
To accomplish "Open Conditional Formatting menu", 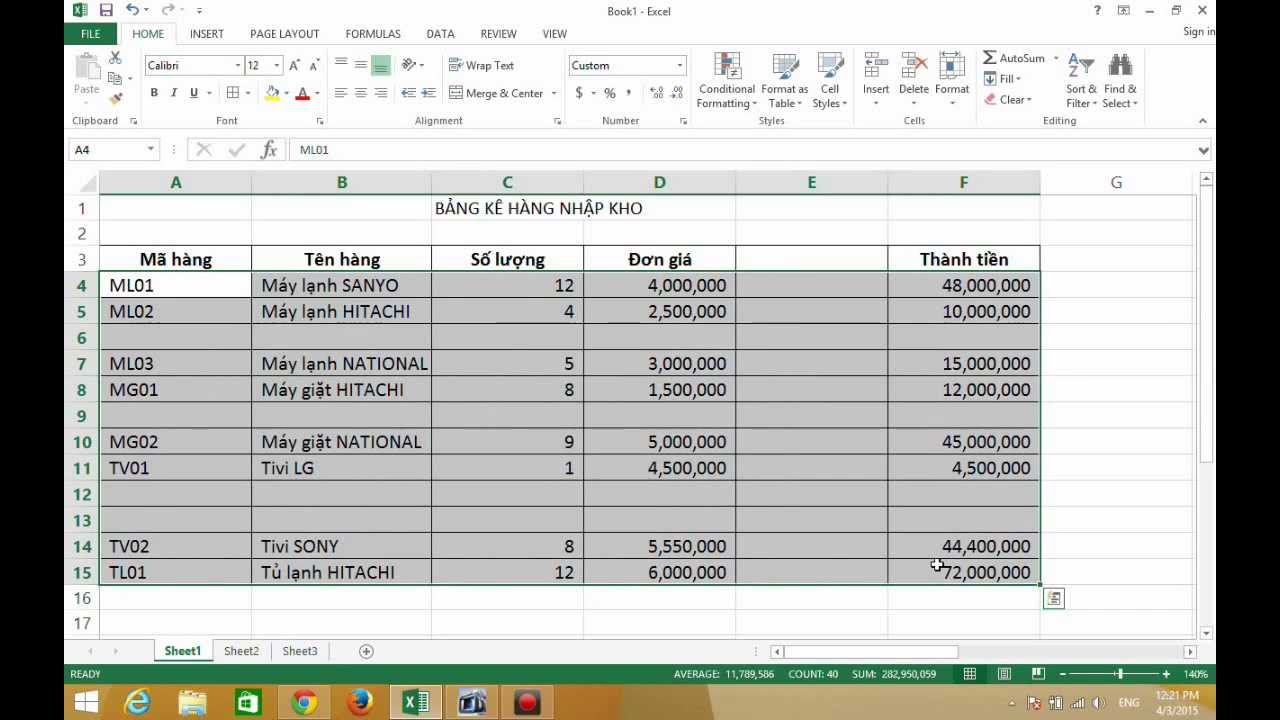I will point(727,81).
